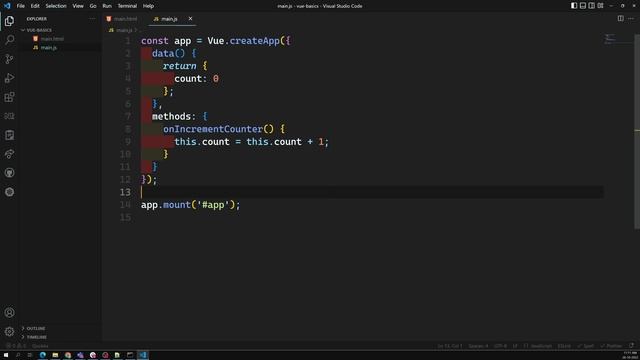The image size is (640, 360).
Task: Toggle Primary Side Bar visibility
Action: point(574,6)
